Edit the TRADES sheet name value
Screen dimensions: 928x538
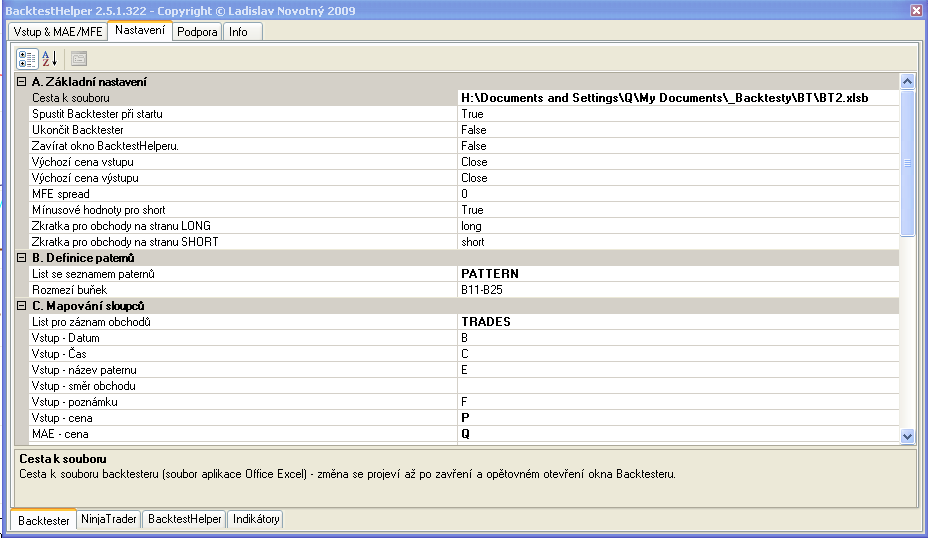678,321
